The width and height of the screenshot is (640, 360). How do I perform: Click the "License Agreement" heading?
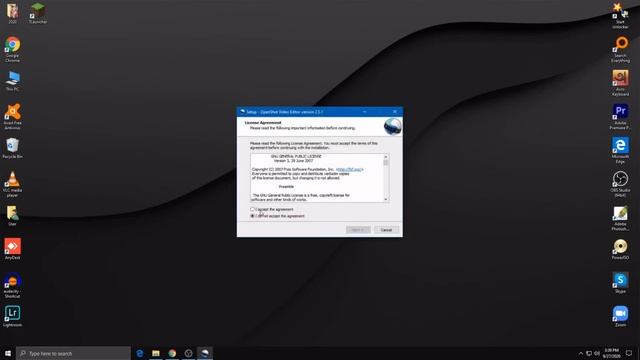click(x=263, y=122)
